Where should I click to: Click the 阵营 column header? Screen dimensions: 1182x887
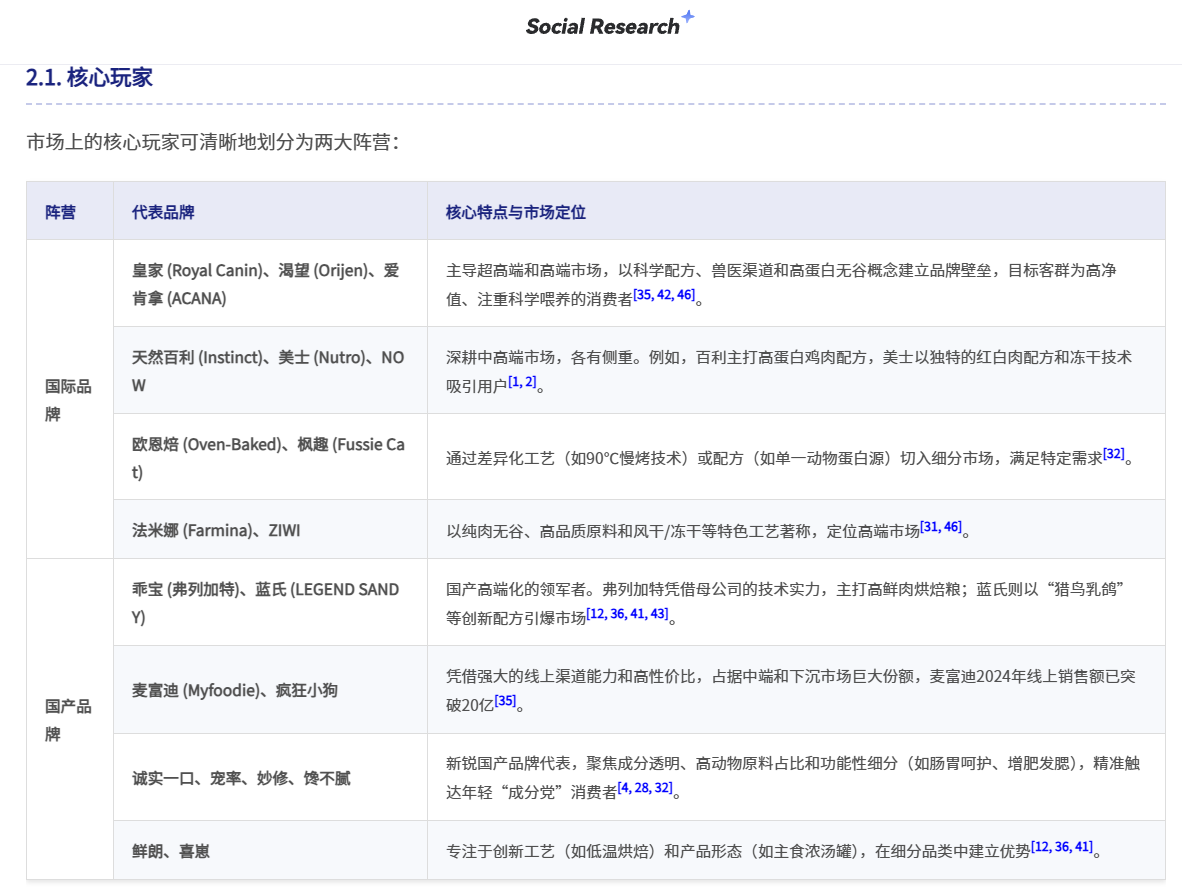(x=70, y=212)
